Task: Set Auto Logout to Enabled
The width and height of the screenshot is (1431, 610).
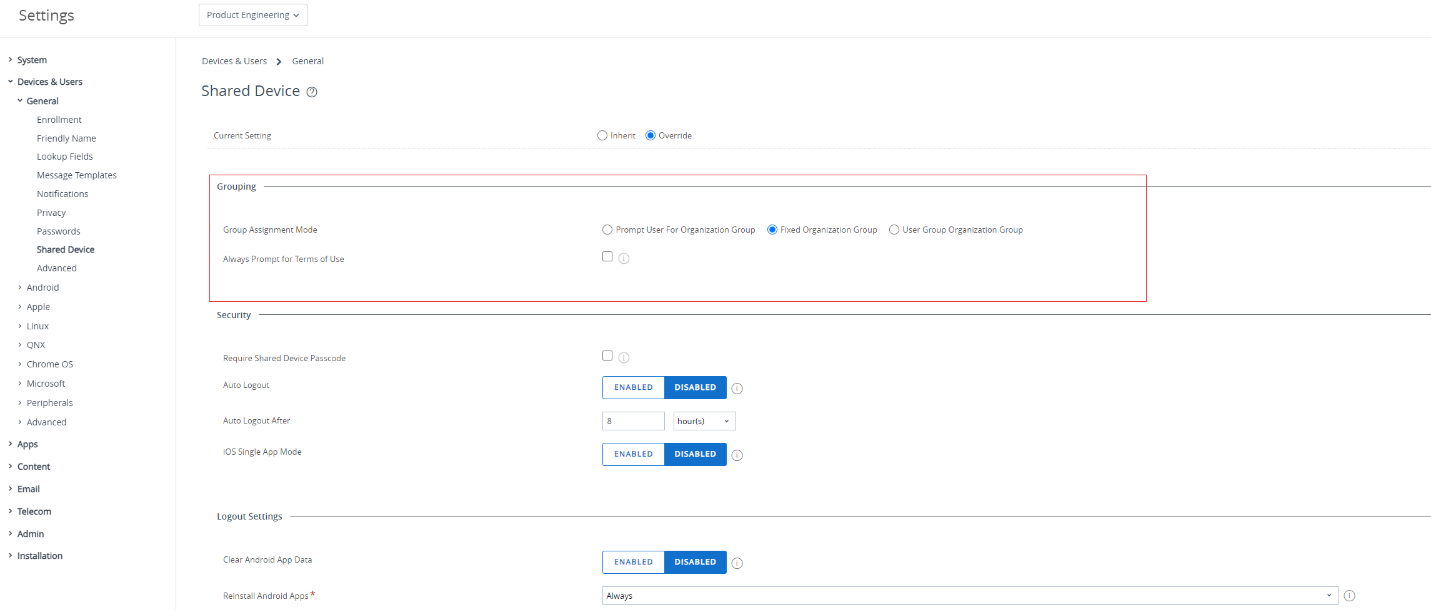Action: click(633, 387)
